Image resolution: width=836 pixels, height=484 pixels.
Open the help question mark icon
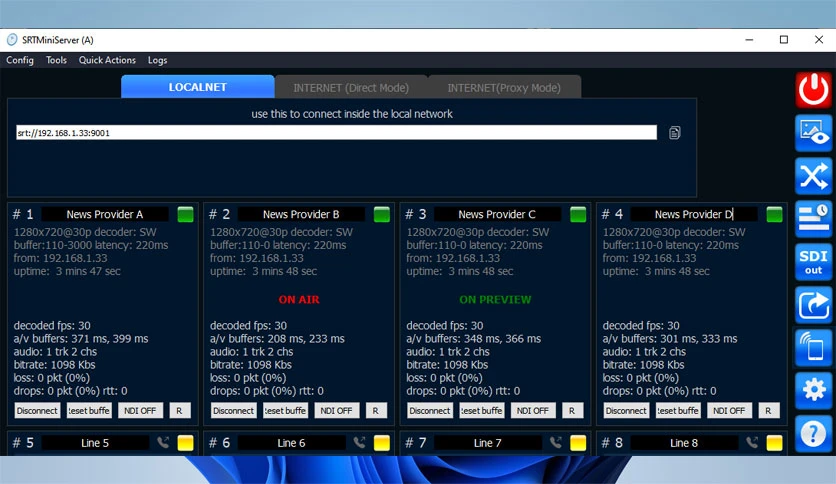[813, 434]
